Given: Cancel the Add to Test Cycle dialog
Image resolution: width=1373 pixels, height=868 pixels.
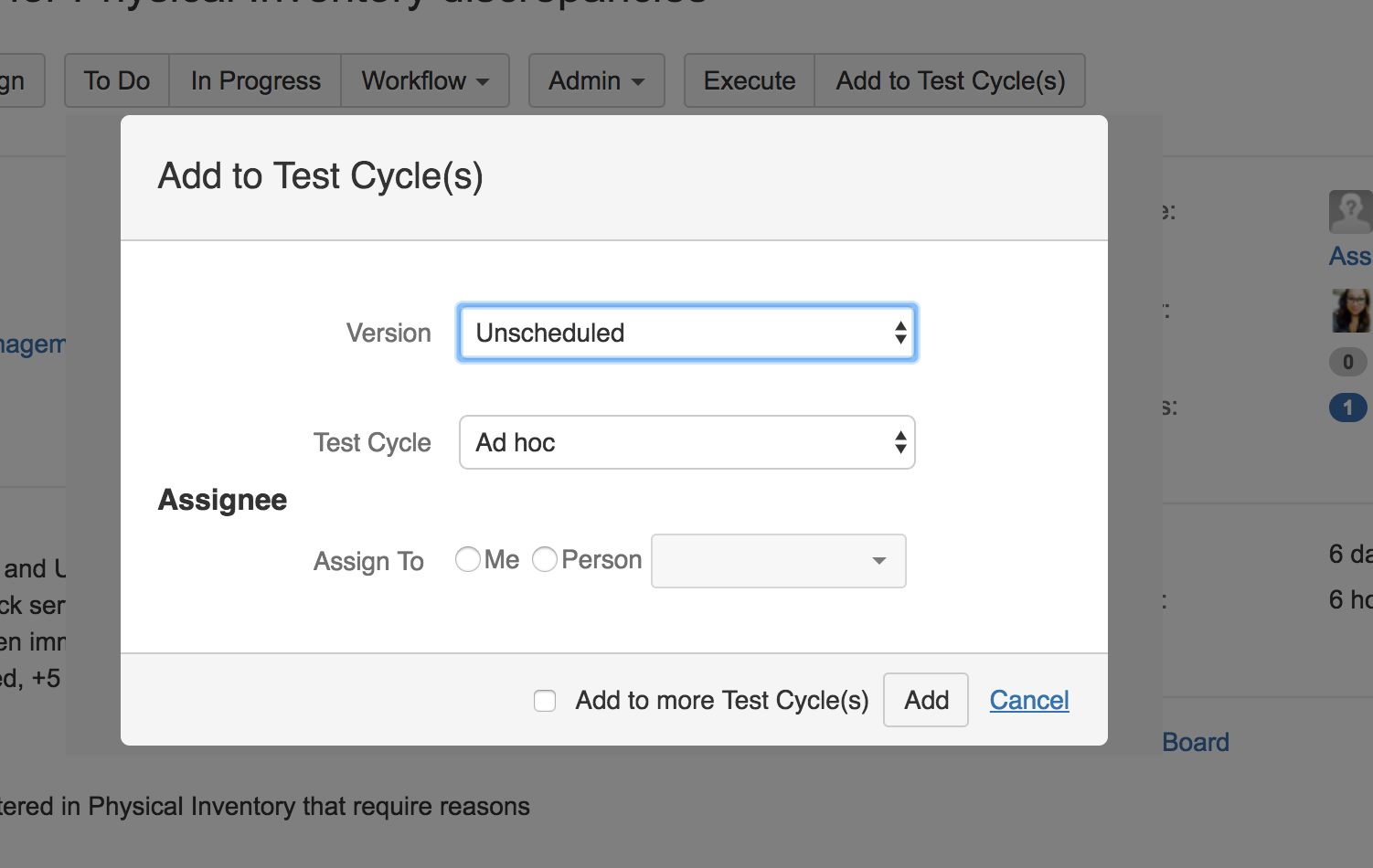Looking at the screenshot, I should (1029, 700).
